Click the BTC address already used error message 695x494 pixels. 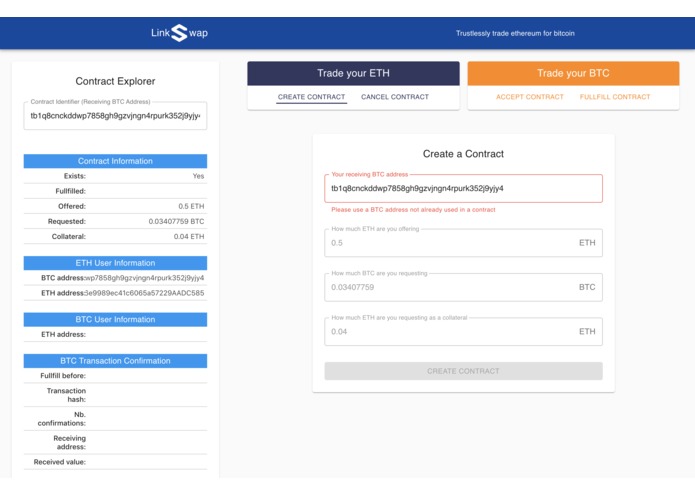pyautogui.click(x=413, y=210)
